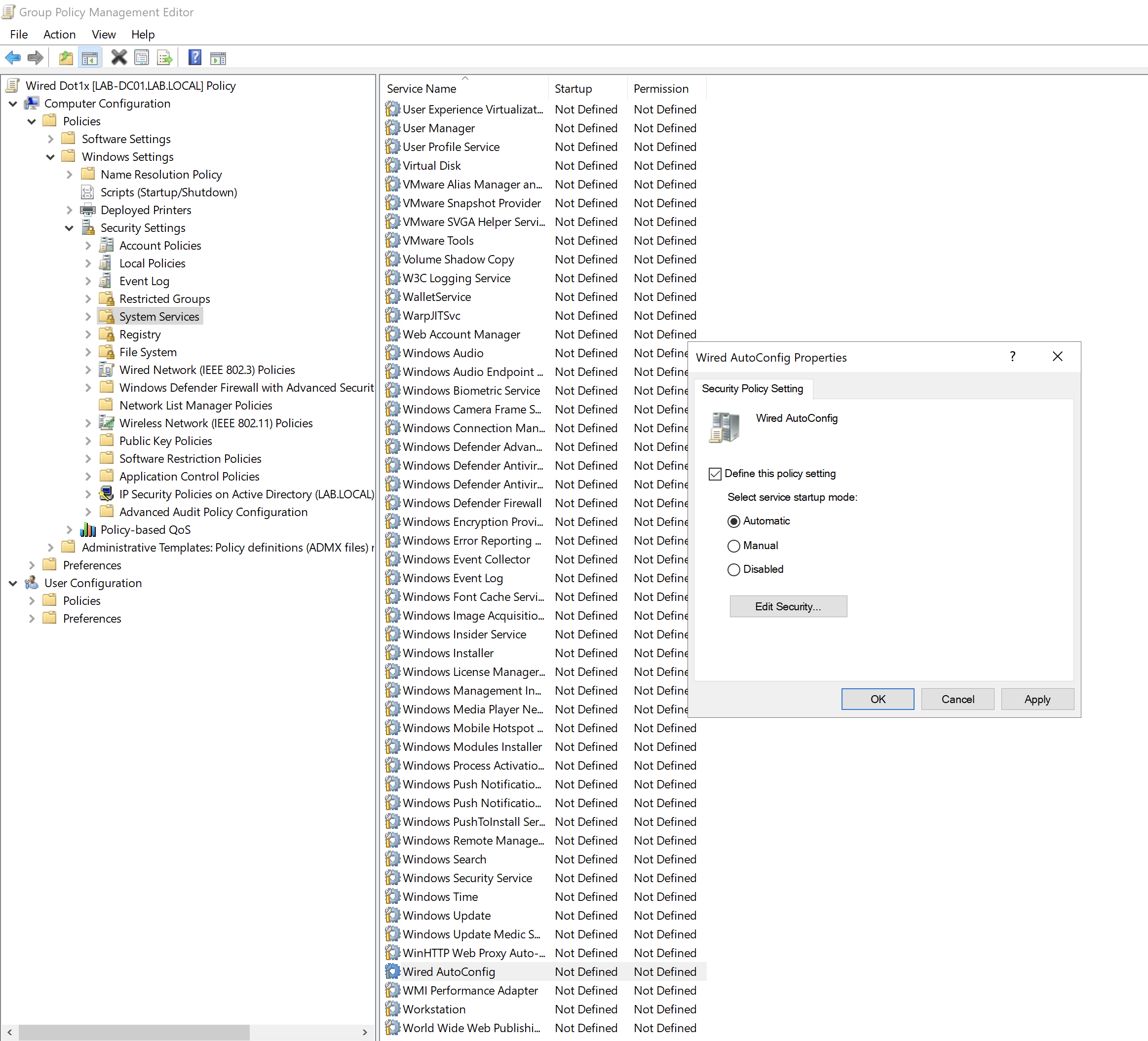Click the blue Help toolbar icon
This screenshot has height=1041, width=1148.
[x=195, y=58]
